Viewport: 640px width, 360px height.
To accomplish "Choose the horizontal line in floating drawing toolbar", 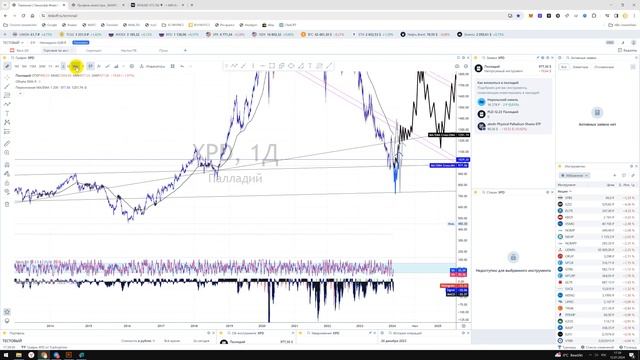I will click(262, 66).
